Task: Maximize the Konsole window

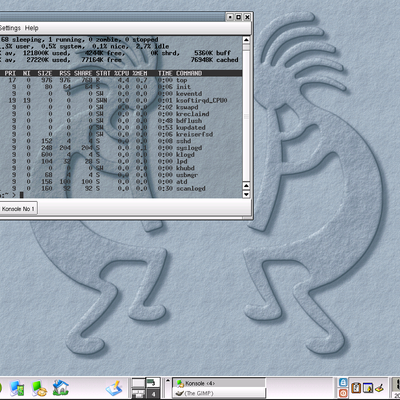Action: click(239, 17)
